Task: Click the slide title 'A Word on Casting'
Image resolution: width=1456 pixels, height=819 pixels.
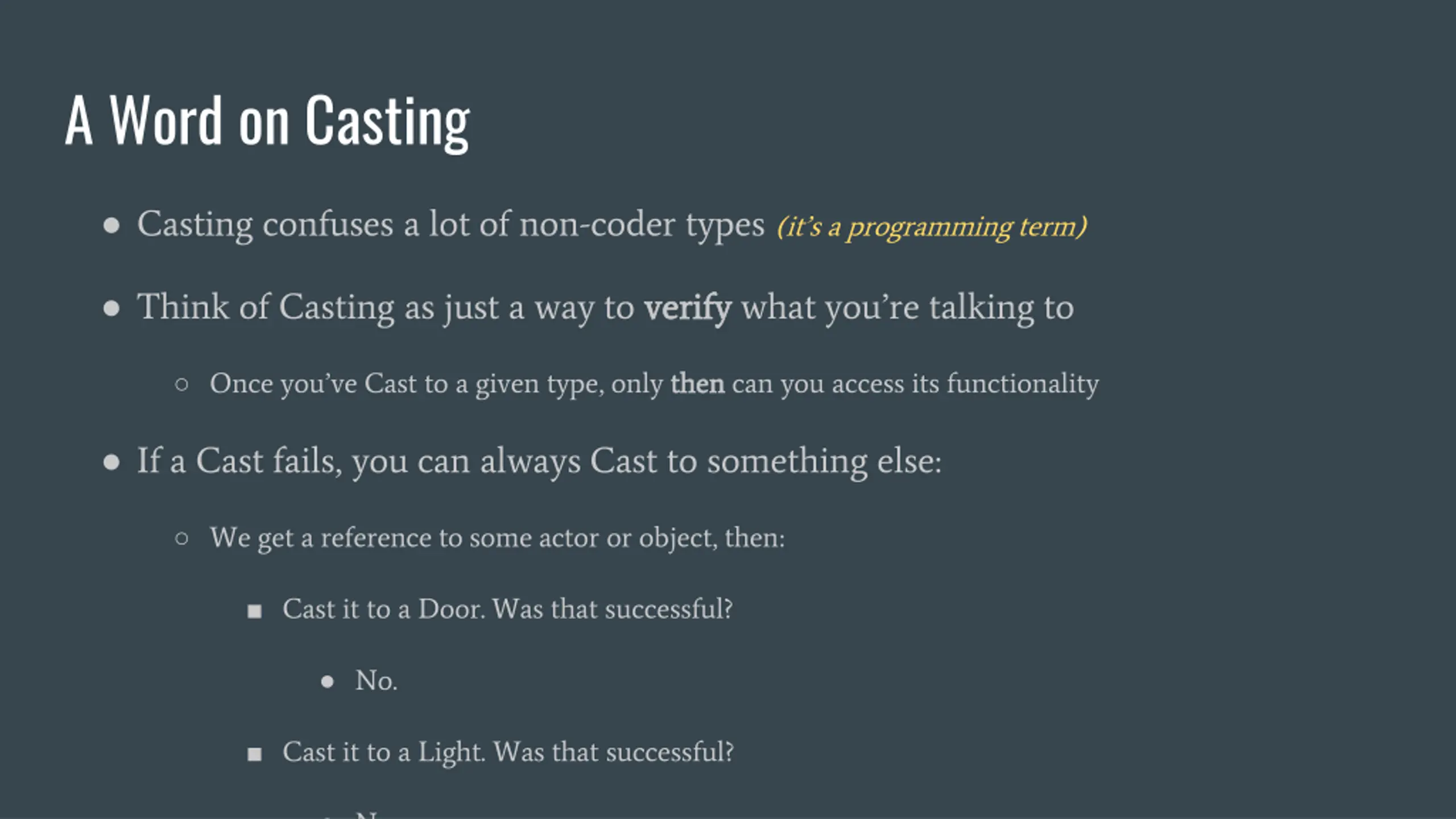Action: [x=267, y=121]
